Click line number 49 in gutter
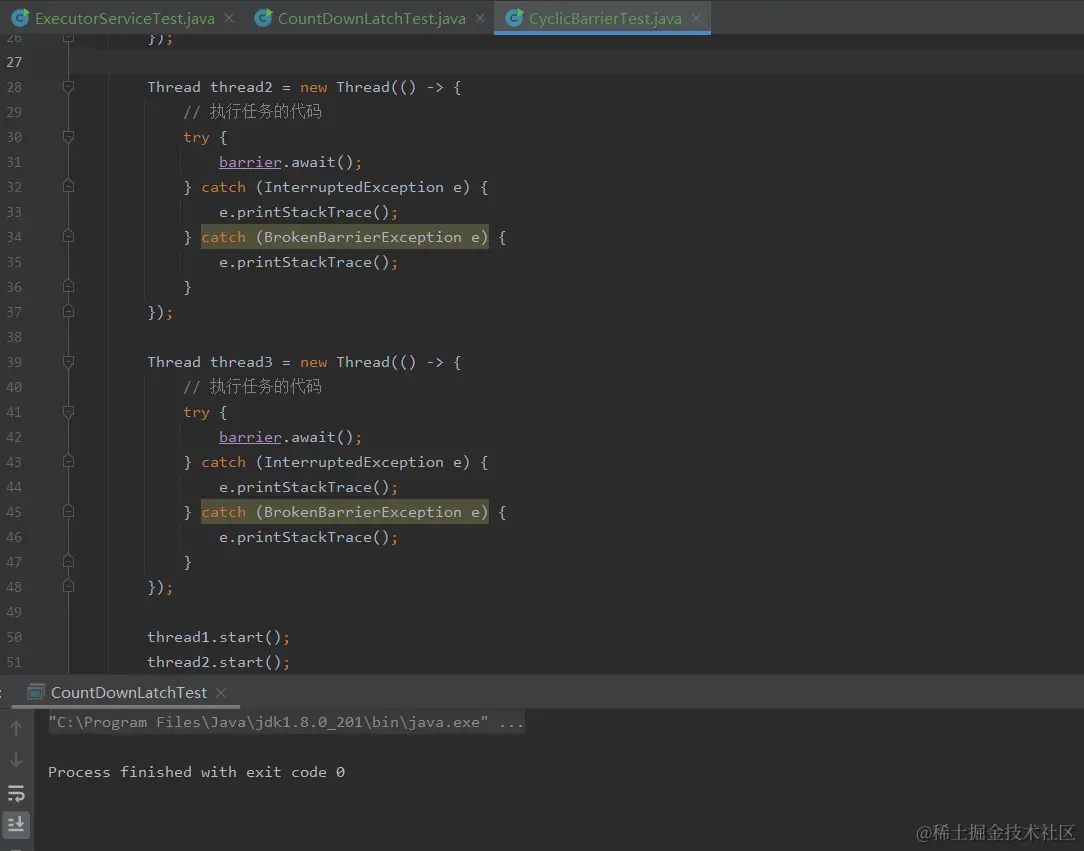This screenshot has width=1084, height=851. [14, 612]
